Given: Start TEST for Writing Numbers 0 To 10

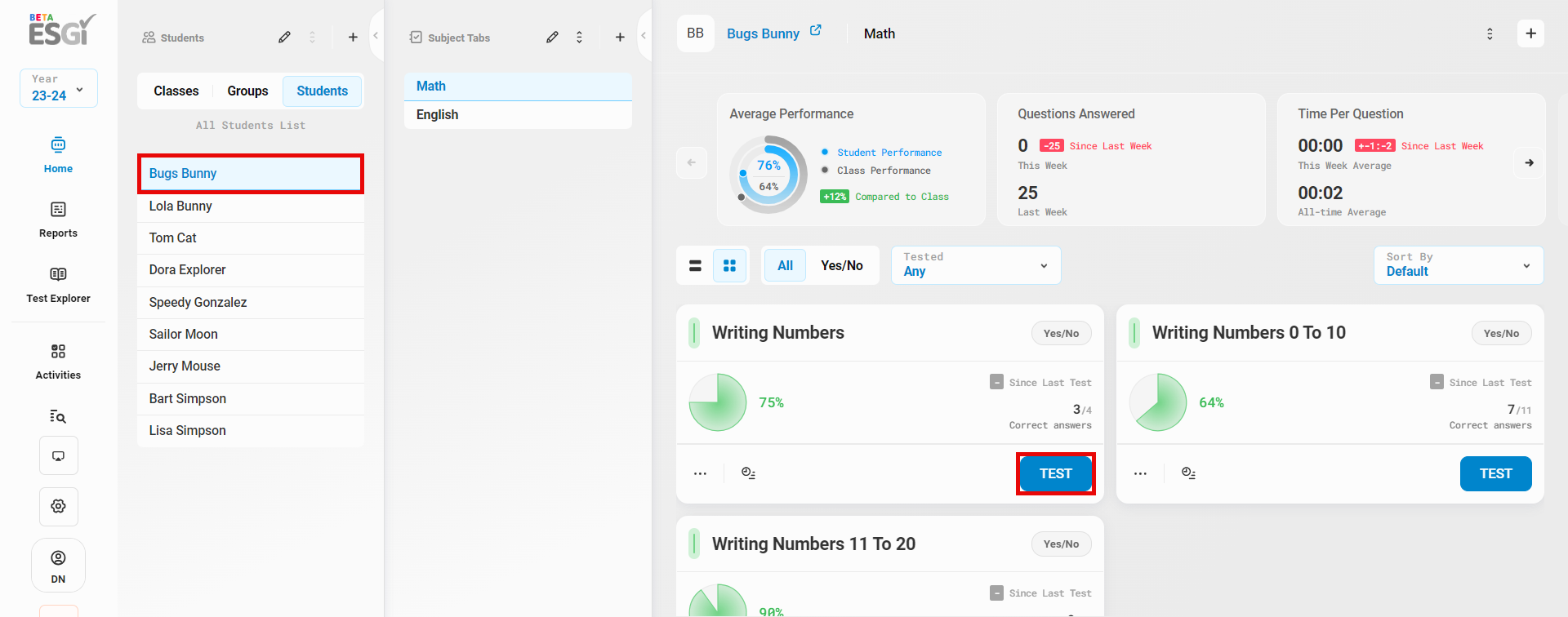Looking at the screenshot, I should click(x=1494, y=474).
